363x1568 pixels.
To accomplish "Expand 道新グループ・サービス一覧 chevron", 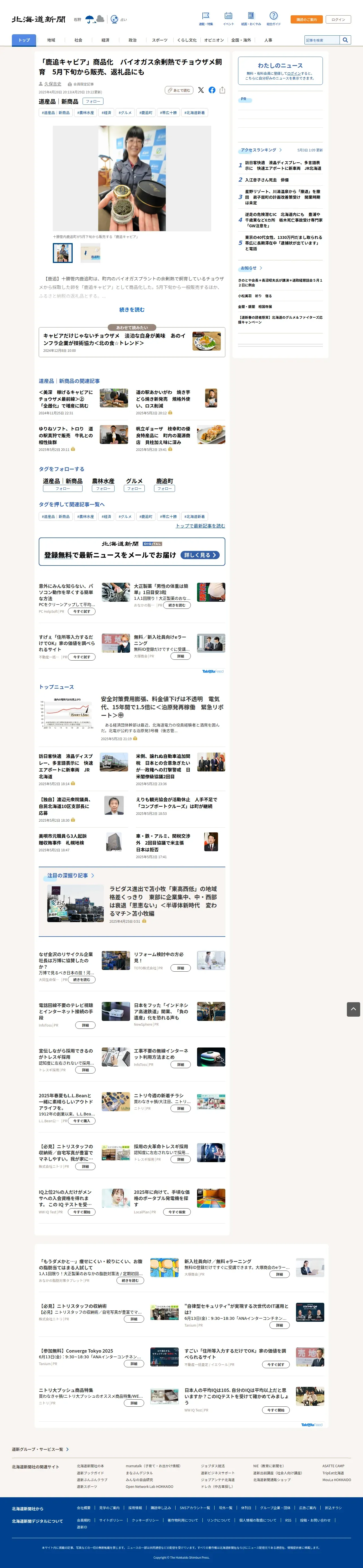I will 40,1449.
